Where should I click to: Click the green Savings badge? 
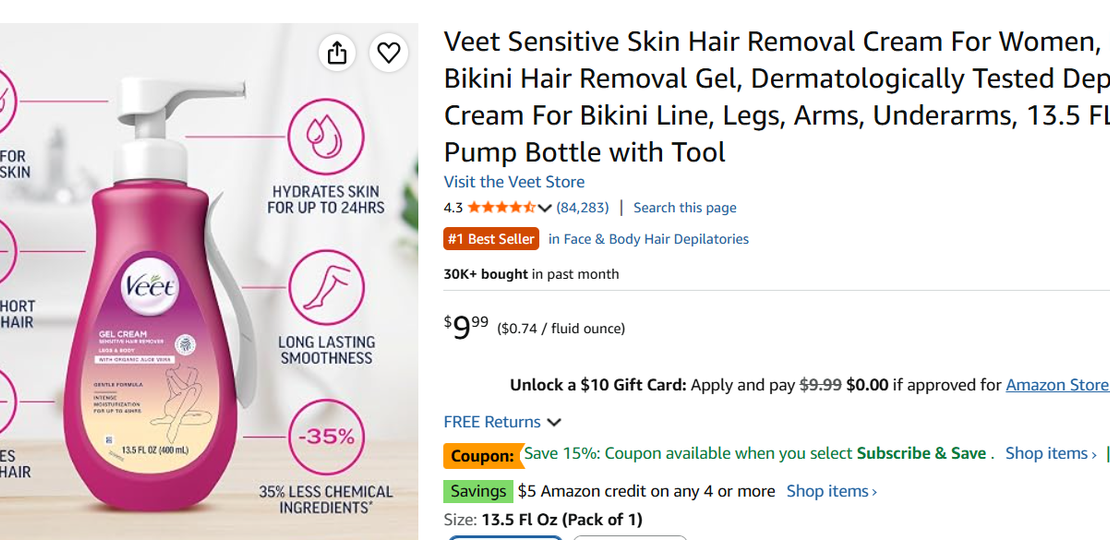[478, 491]
